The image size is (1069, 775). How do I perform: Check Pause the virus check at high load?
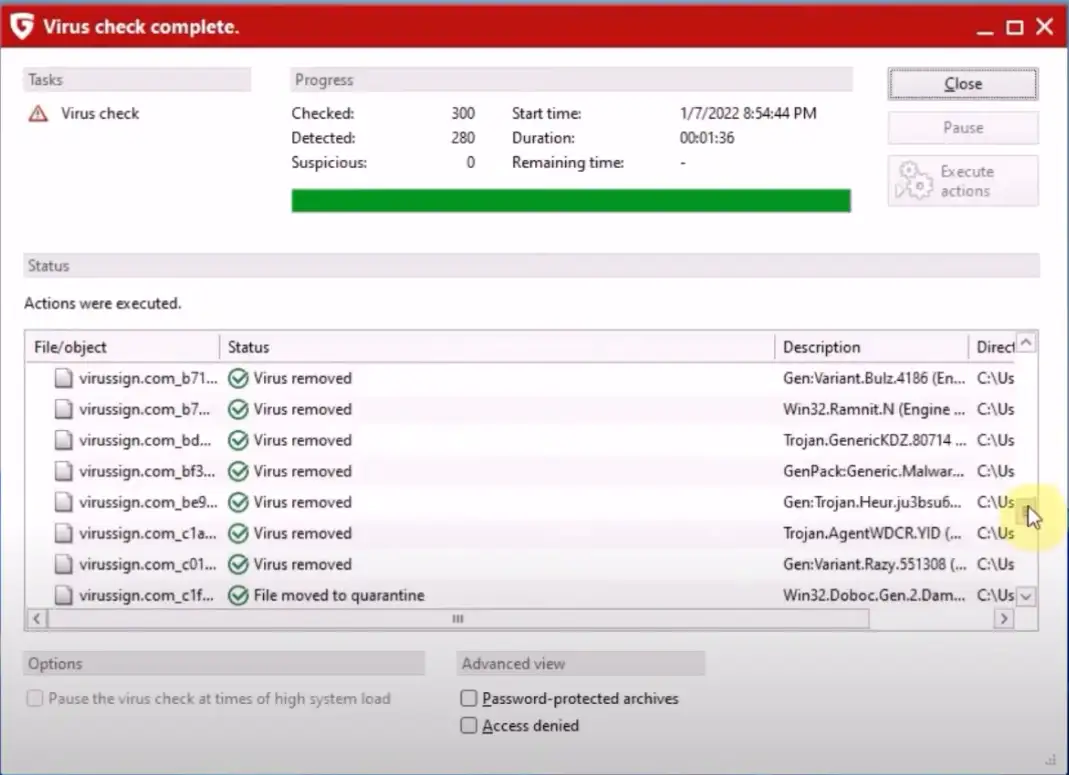[36, 699]
